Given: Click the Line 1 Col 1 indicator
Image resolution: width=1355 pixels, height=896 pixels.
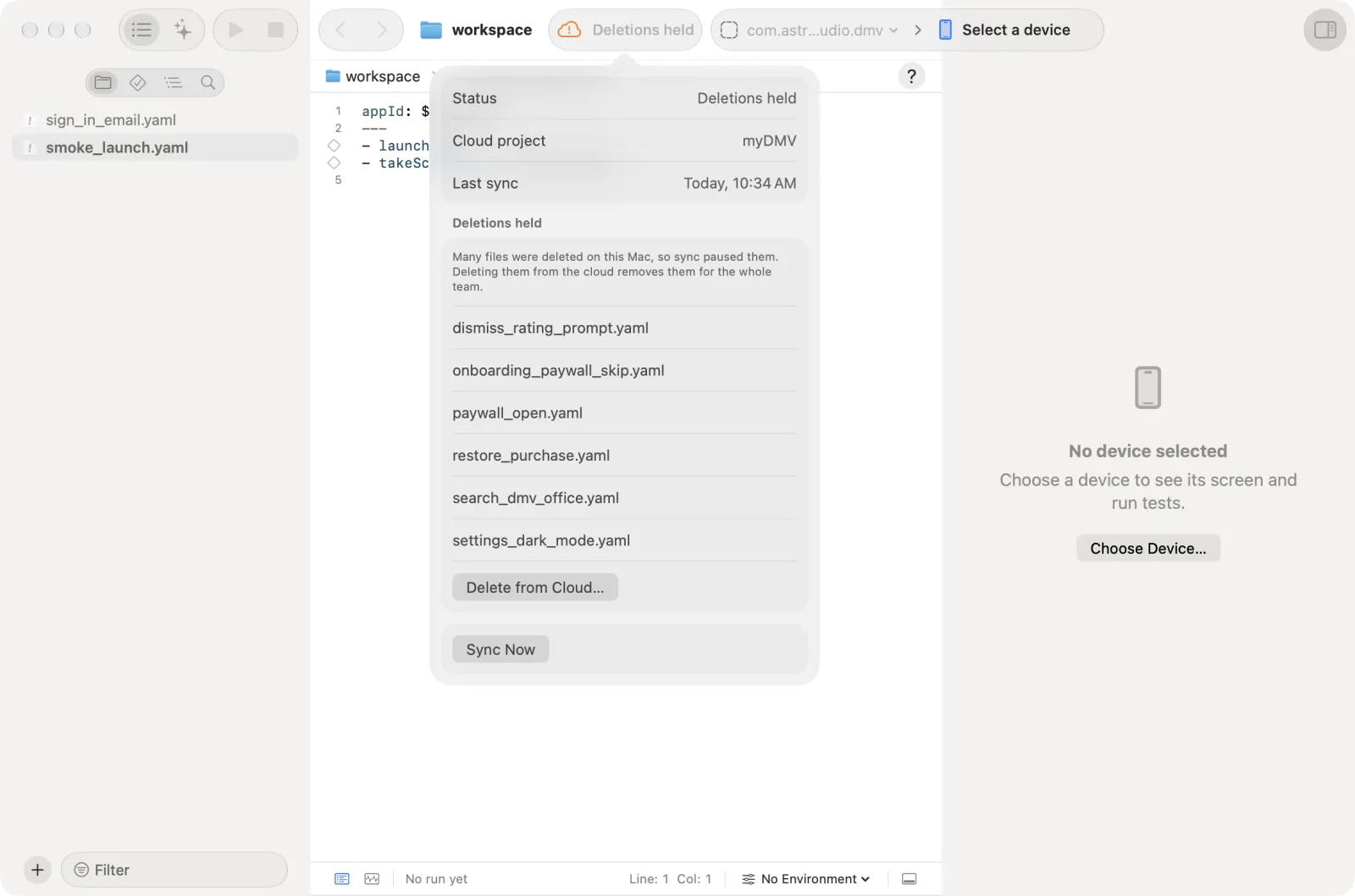Looking at the screenshot, I should pyautogui.click(x=670, y=879).
